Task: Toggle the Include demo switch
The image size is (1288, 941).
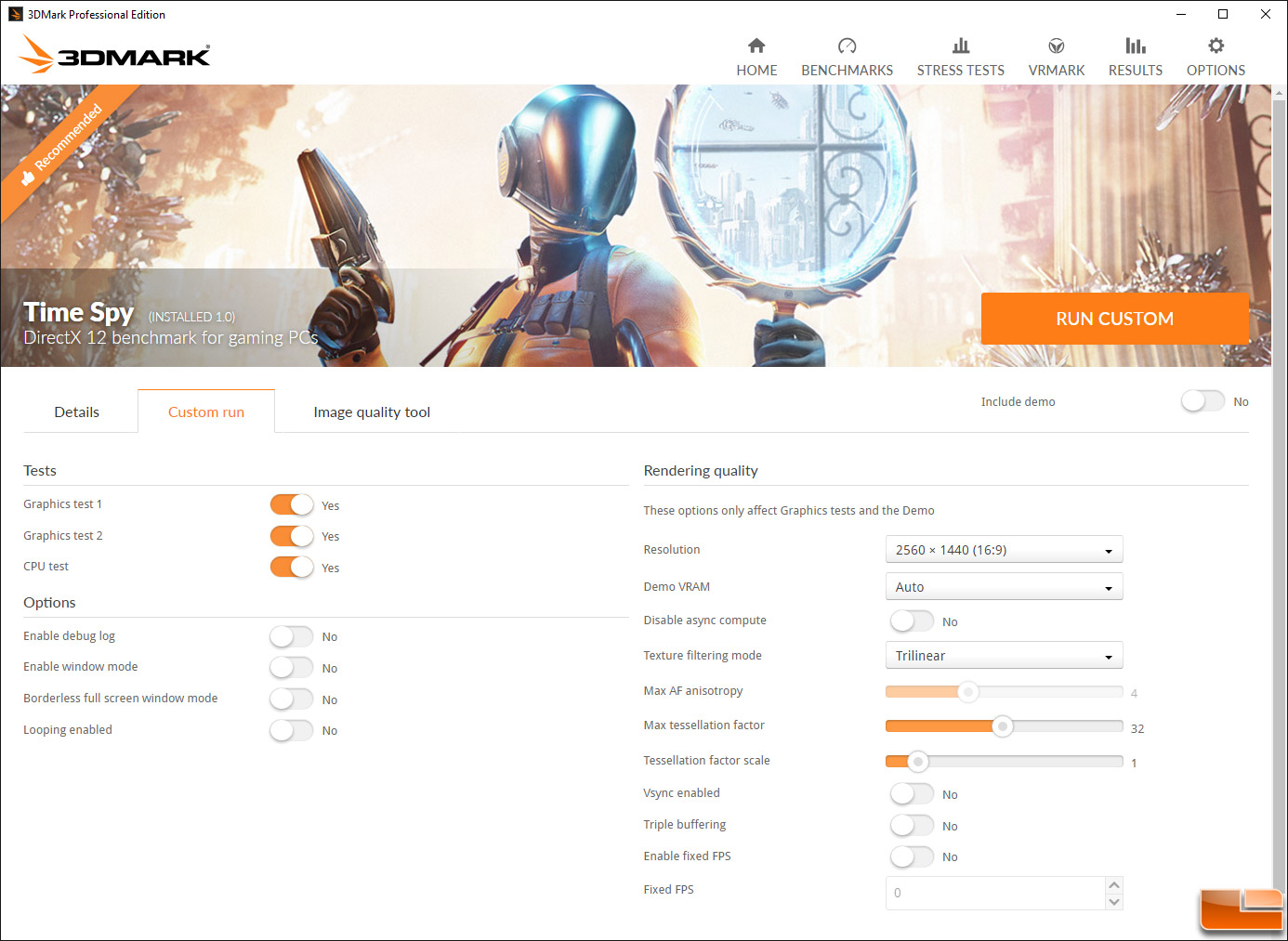Action: [1203, 401]
